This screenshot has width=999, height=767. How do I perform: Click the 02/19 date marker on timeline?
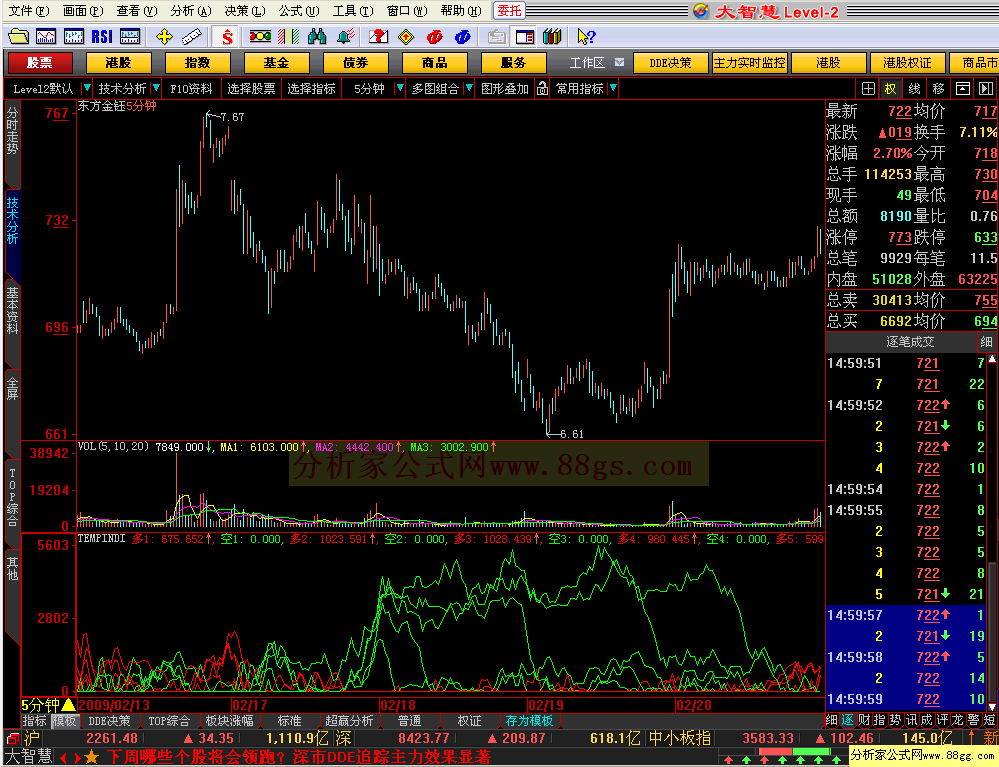545,705
